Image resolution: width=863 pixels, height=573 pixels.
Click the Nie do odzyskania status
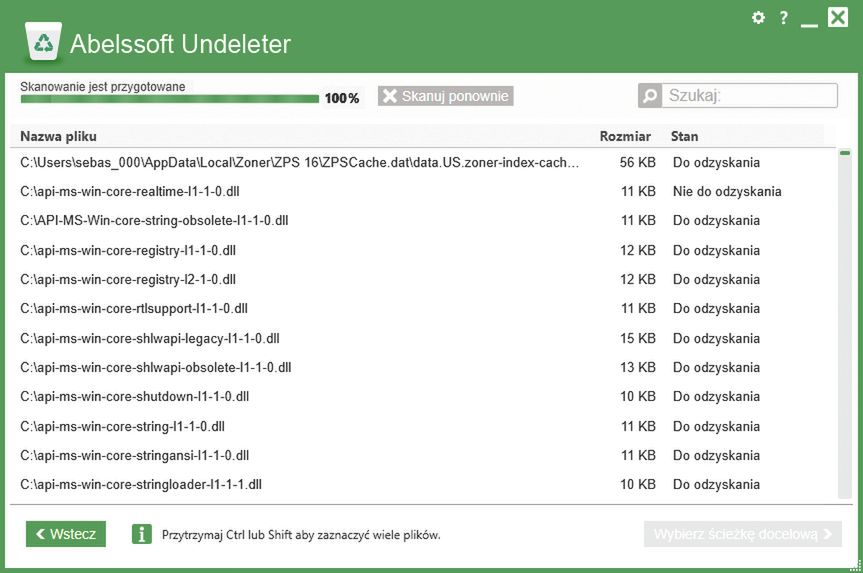(x=727, y=192)
